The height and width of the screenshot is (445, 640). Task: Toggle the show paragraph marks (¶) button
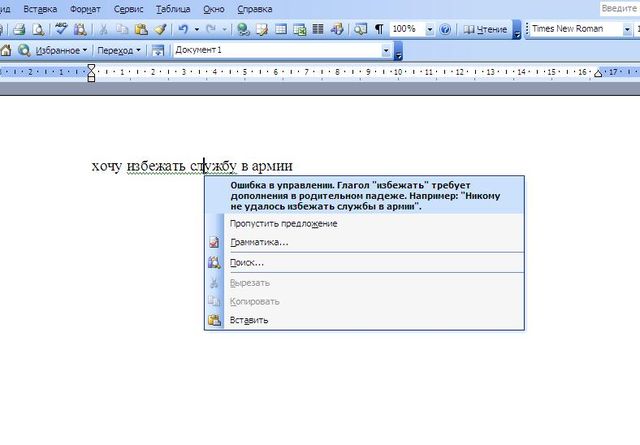click(x=380, y=30)
